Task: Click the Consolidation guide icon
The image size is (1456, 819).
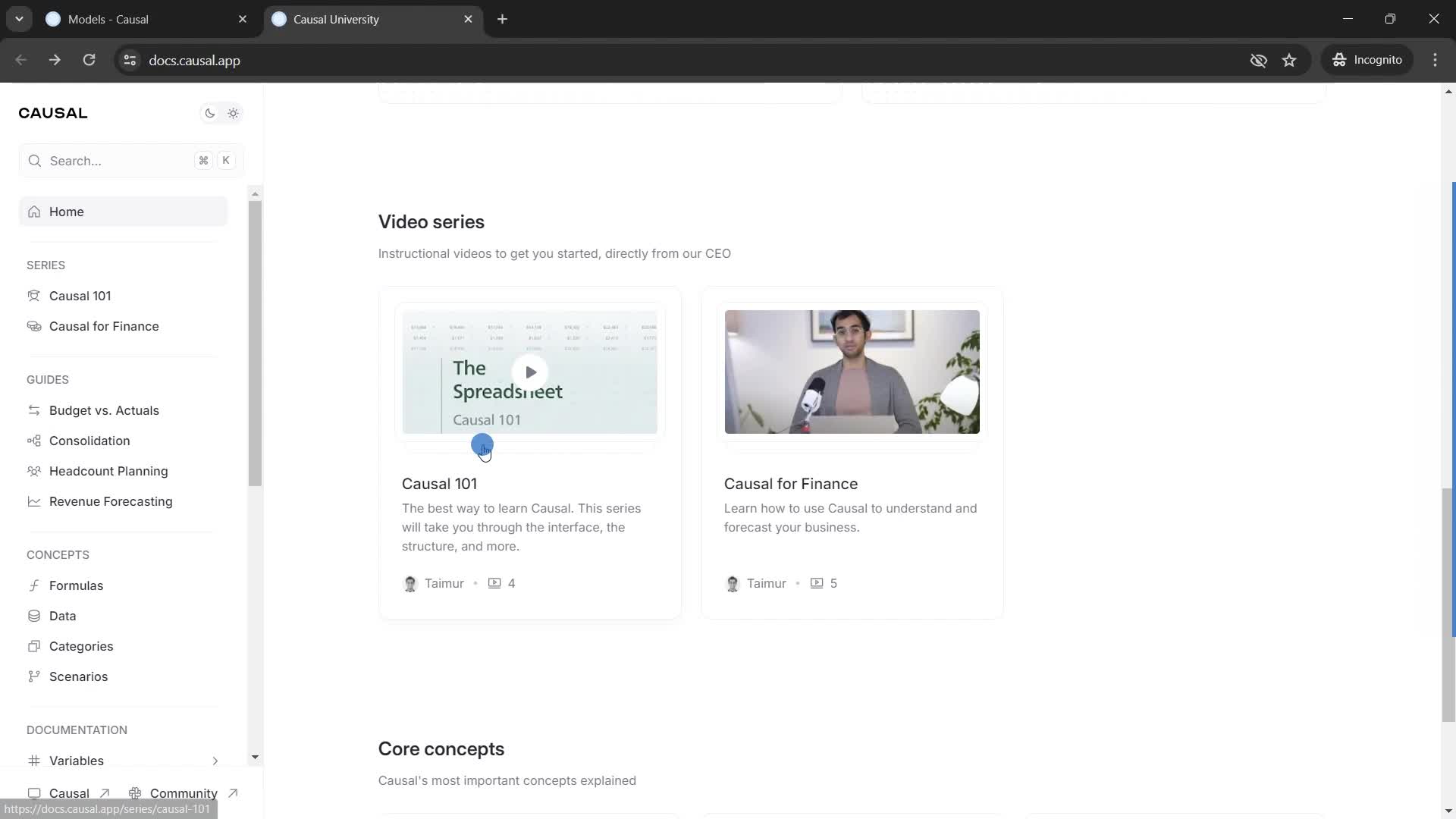Action: coord(34,441)
